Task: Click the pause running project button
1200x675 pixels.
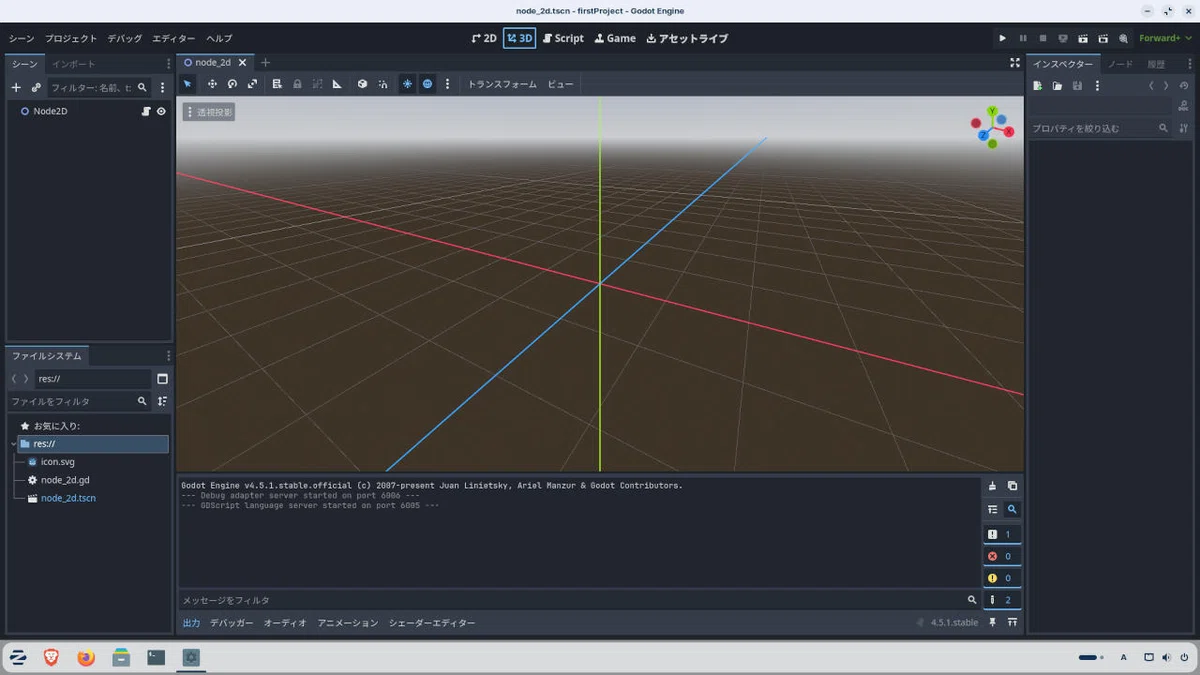Action: coord(1023,38)
